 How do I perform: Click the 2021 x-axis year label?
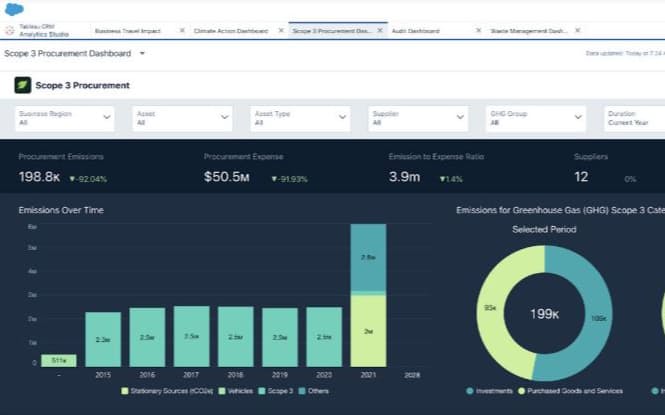click(368, 375)
